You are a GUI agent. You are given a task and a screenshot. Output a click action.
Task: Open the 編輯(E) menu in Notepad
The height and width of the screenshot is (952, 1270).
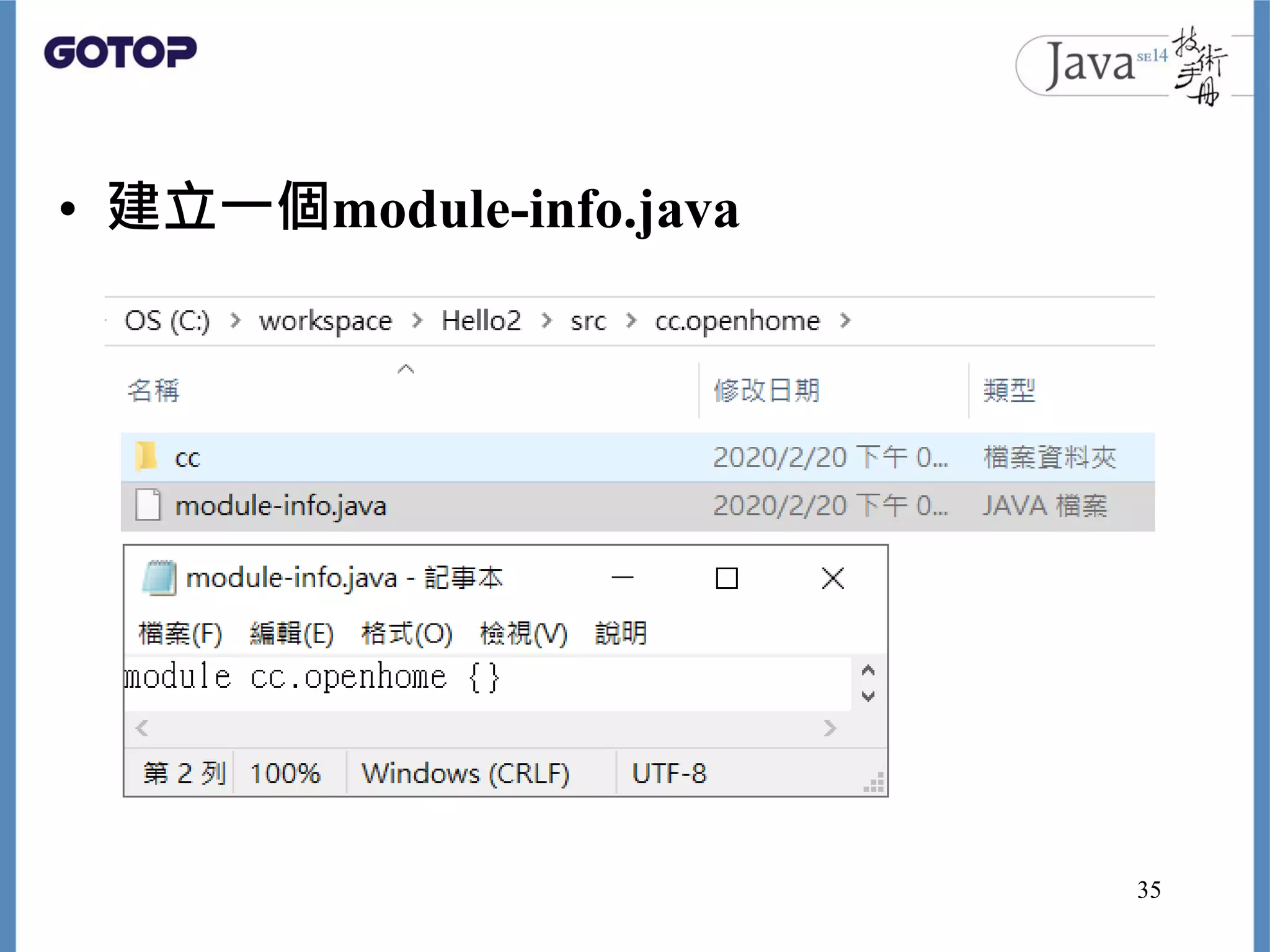[x=291, y=633]
